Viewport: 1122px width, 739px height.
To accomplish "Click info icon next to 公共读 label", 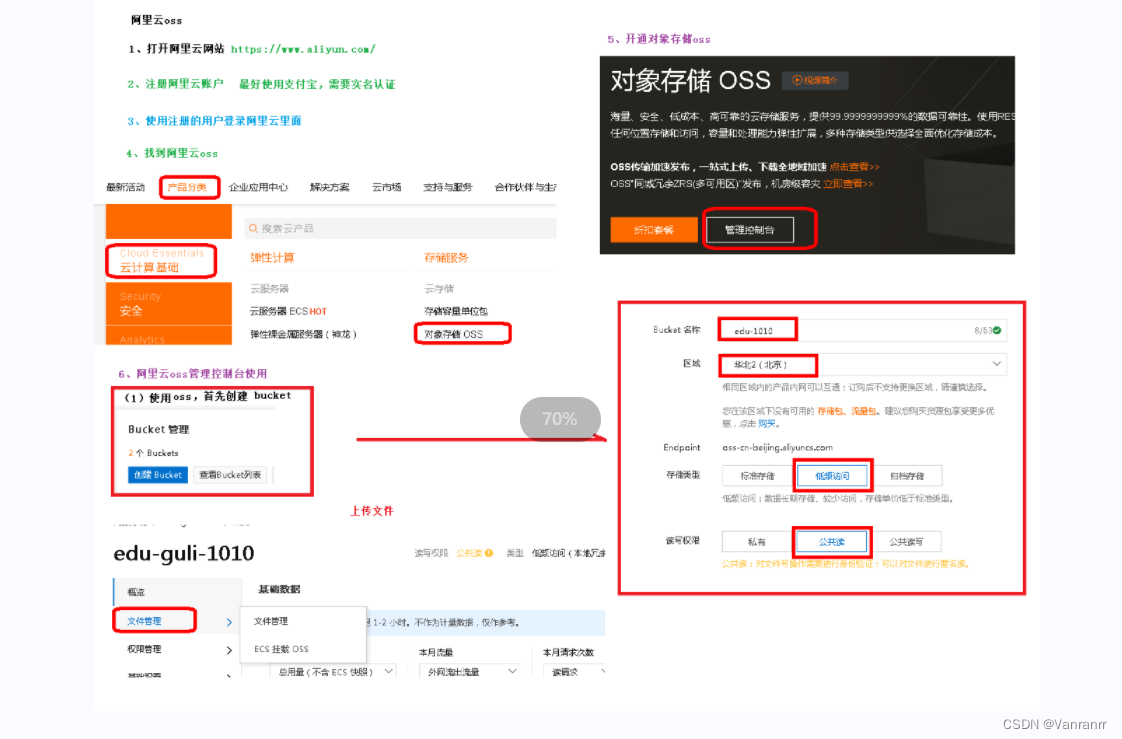I will (x=489, y=553).
